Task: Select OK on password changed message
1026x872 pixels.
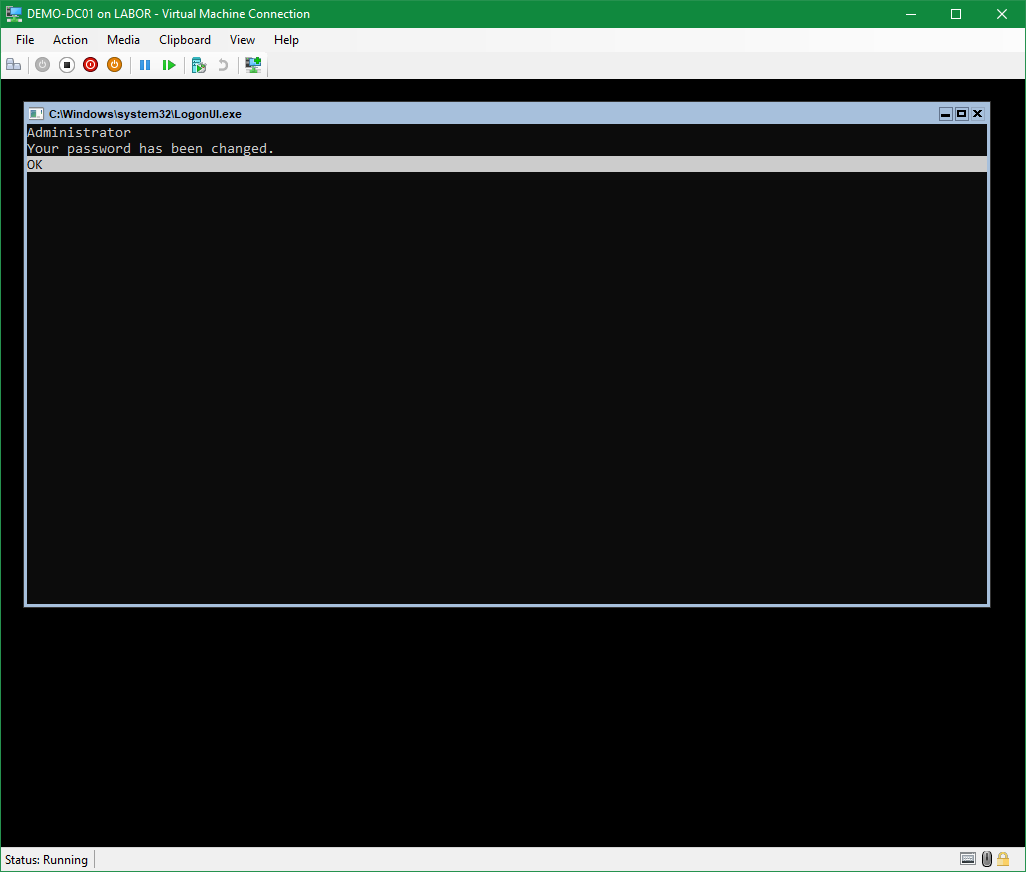Action: coord(35,165)
